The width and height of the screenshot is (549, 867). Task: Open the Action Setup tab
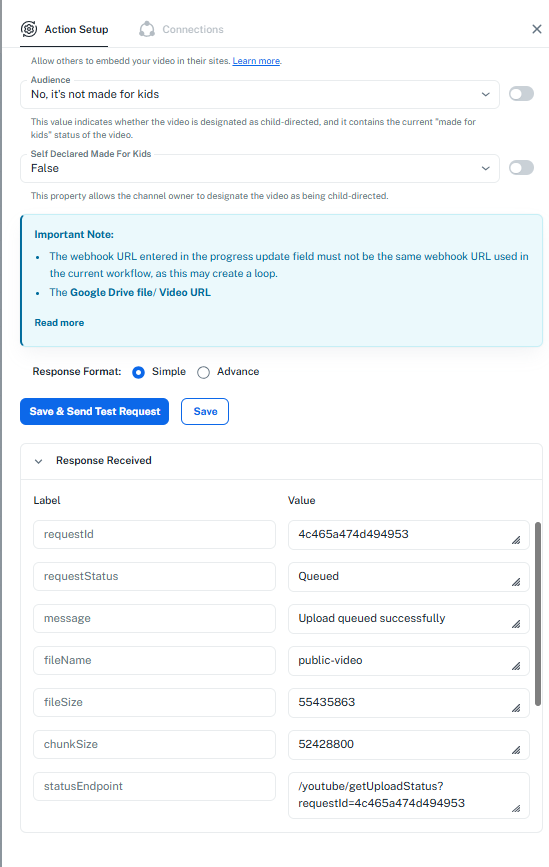(x=64, y=29)
